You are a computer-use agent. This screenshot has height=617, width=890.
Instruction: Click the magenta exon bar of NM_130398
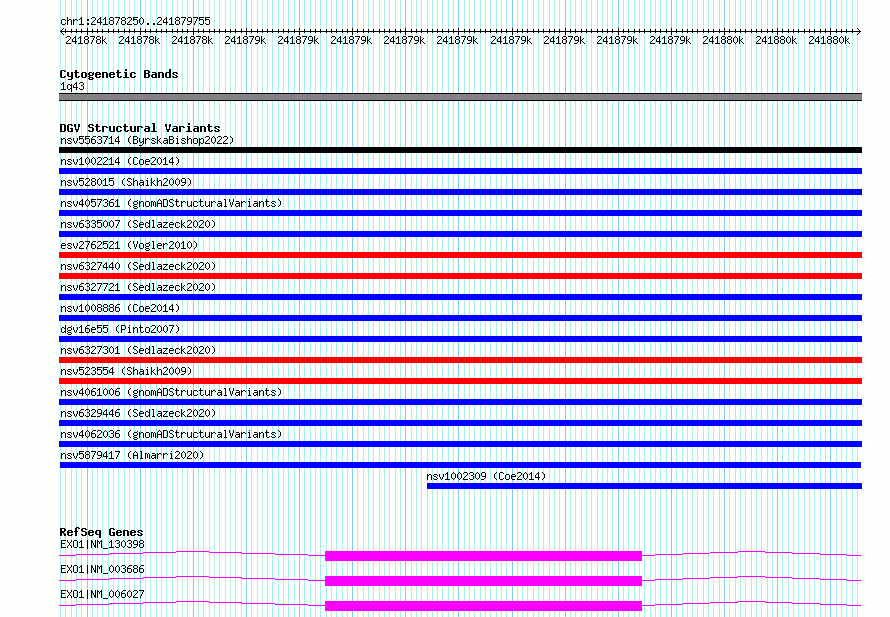[x=484, y=556]
